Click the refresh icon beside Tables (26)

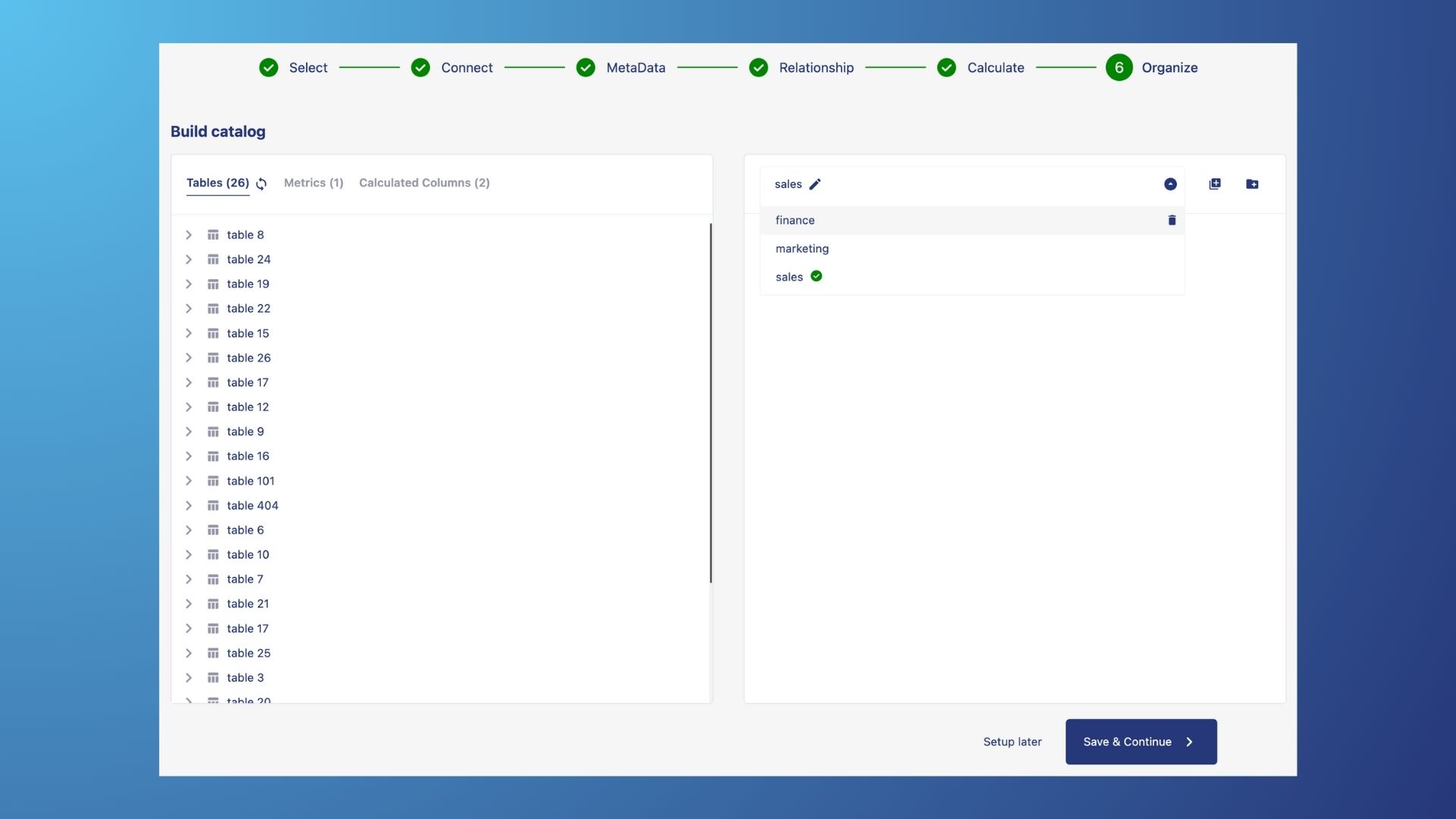pyautogui.click(x=262, y=184)
